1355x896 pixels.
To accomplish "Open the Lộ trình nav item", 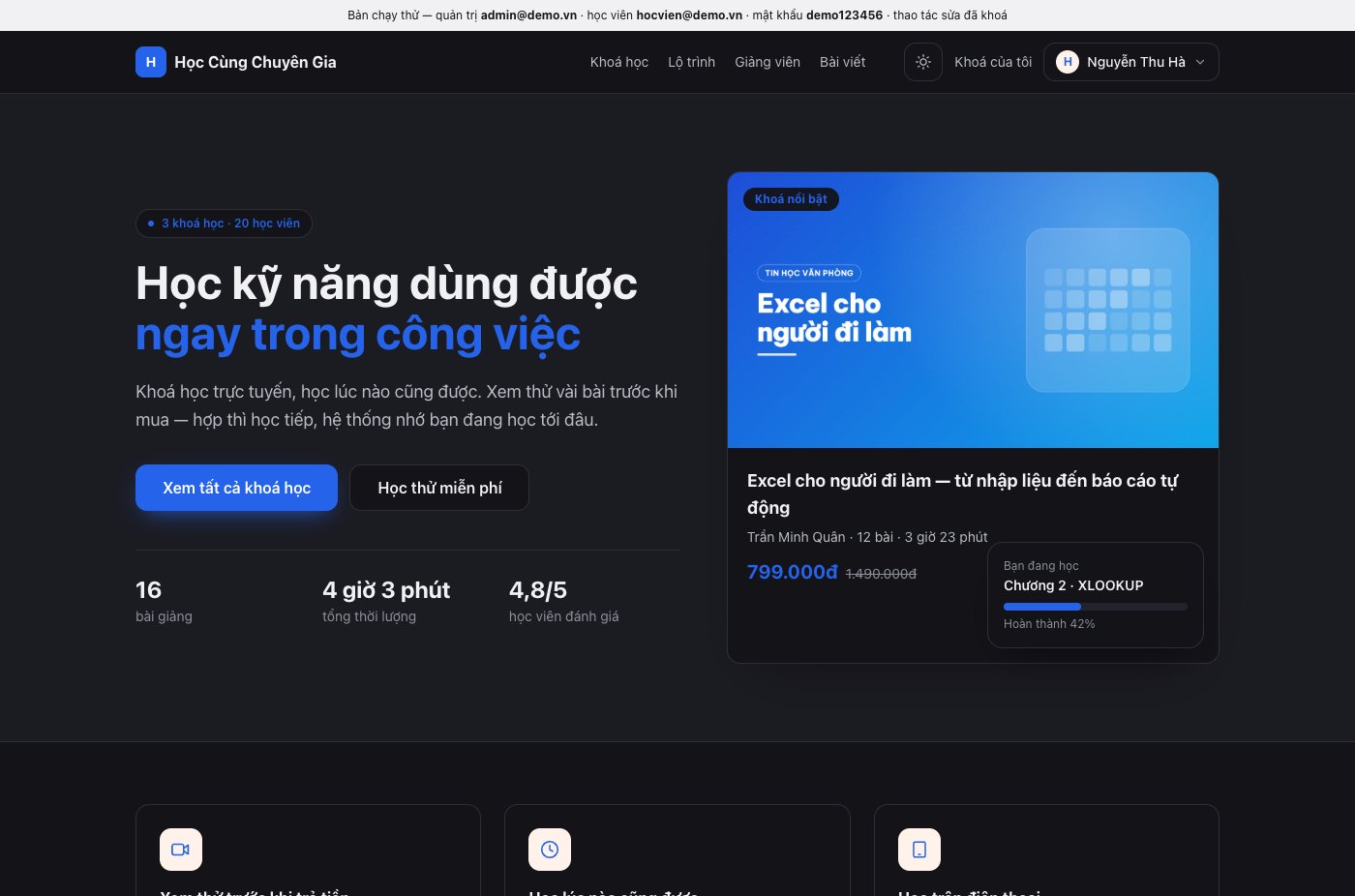I will 691,62.
